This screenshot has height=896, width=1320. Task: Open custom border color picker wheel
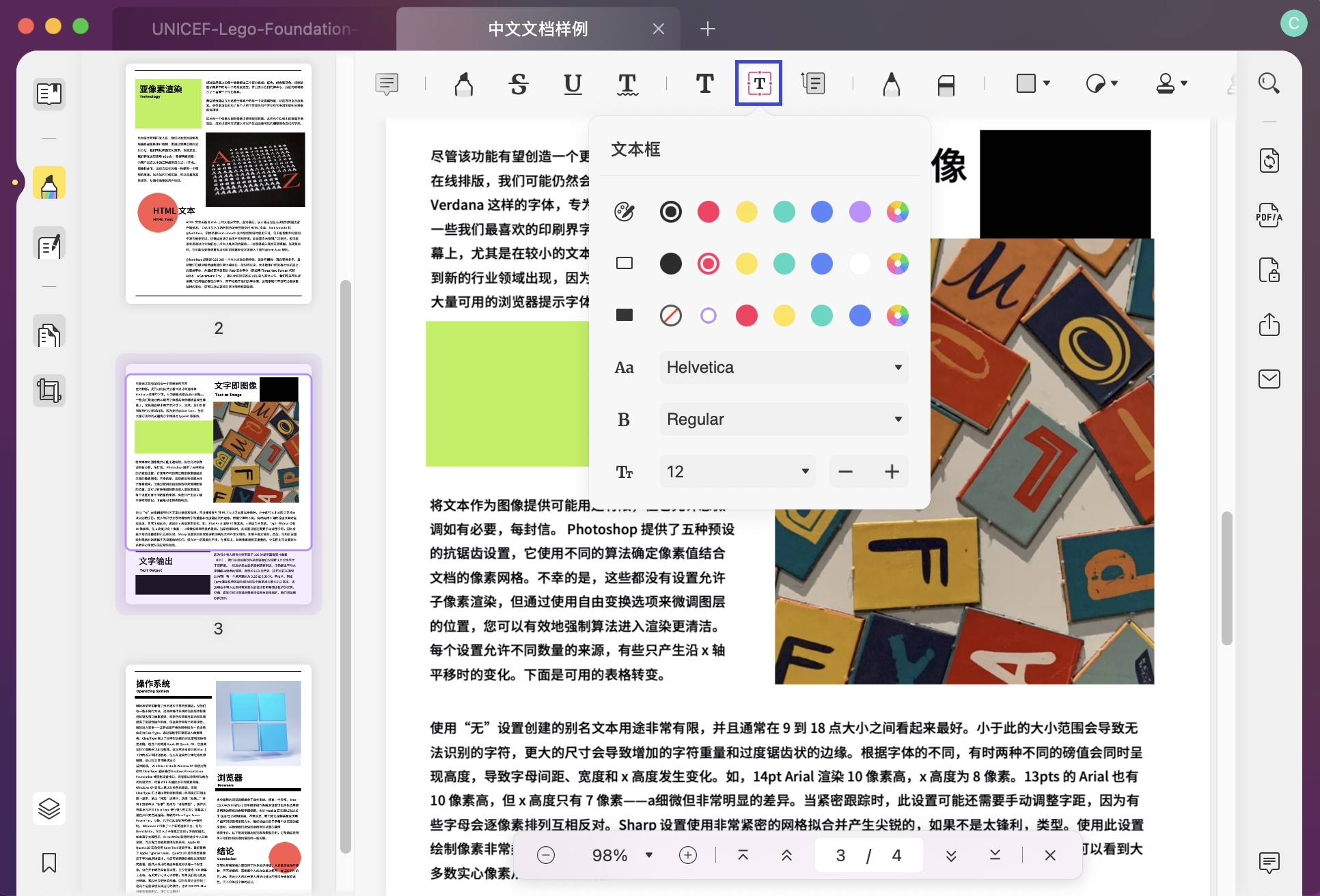click(x=897, y=264)
